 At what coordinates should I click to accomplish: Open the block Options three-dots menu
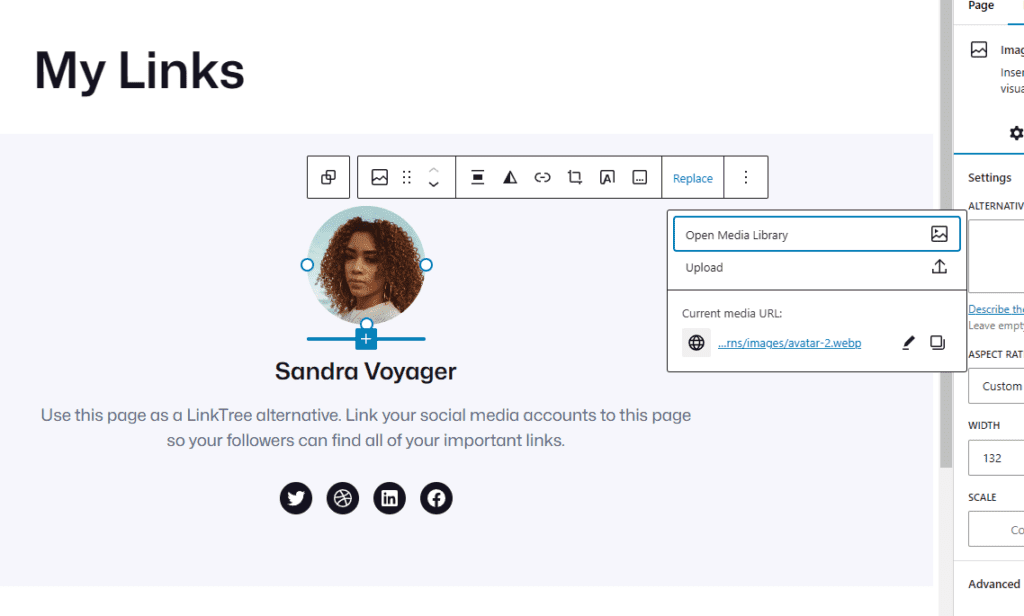[x=745, y=178]
